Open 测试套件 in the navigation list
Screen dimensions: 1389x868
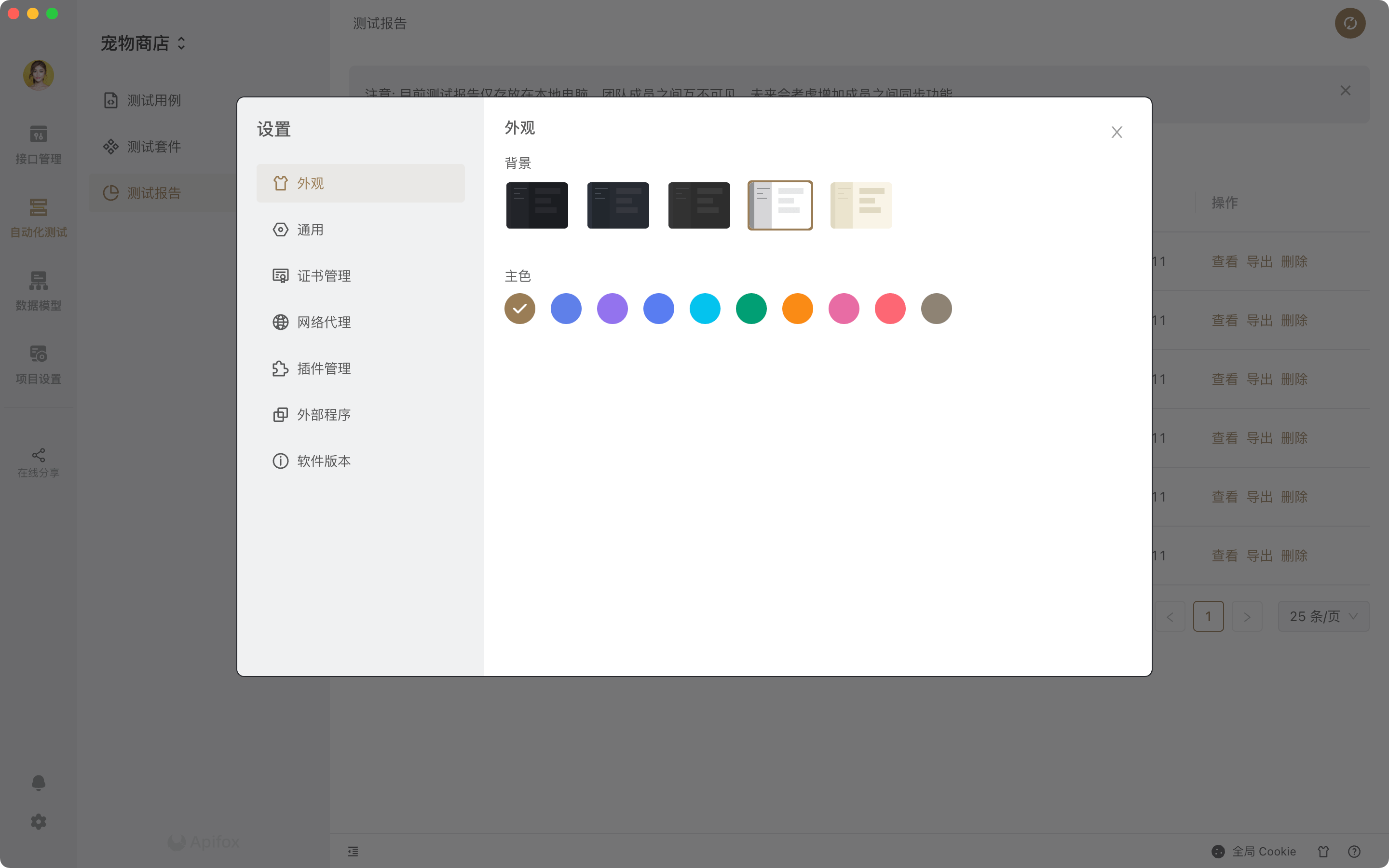(154, 147)
